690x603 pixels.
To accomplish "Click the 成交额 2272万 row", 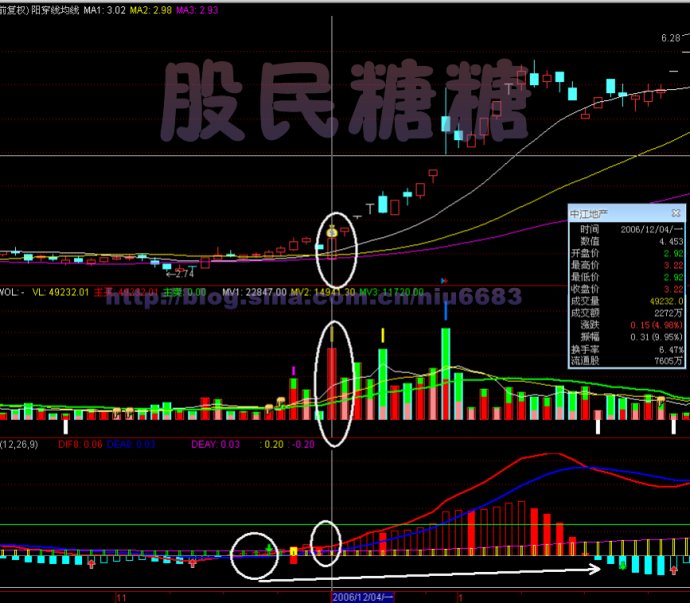I will coord(627,313).
